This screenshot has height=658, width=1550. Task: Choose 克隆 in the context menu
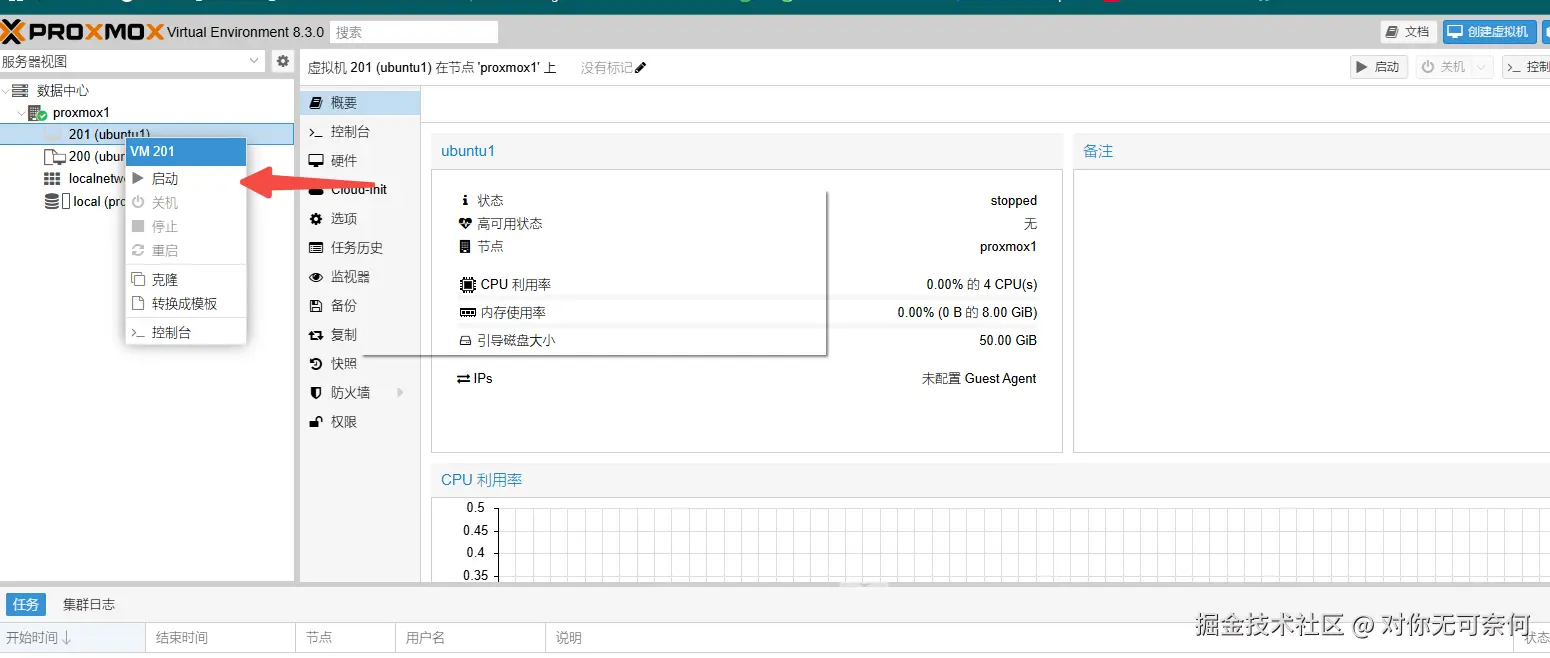click(x=186, y=280)
